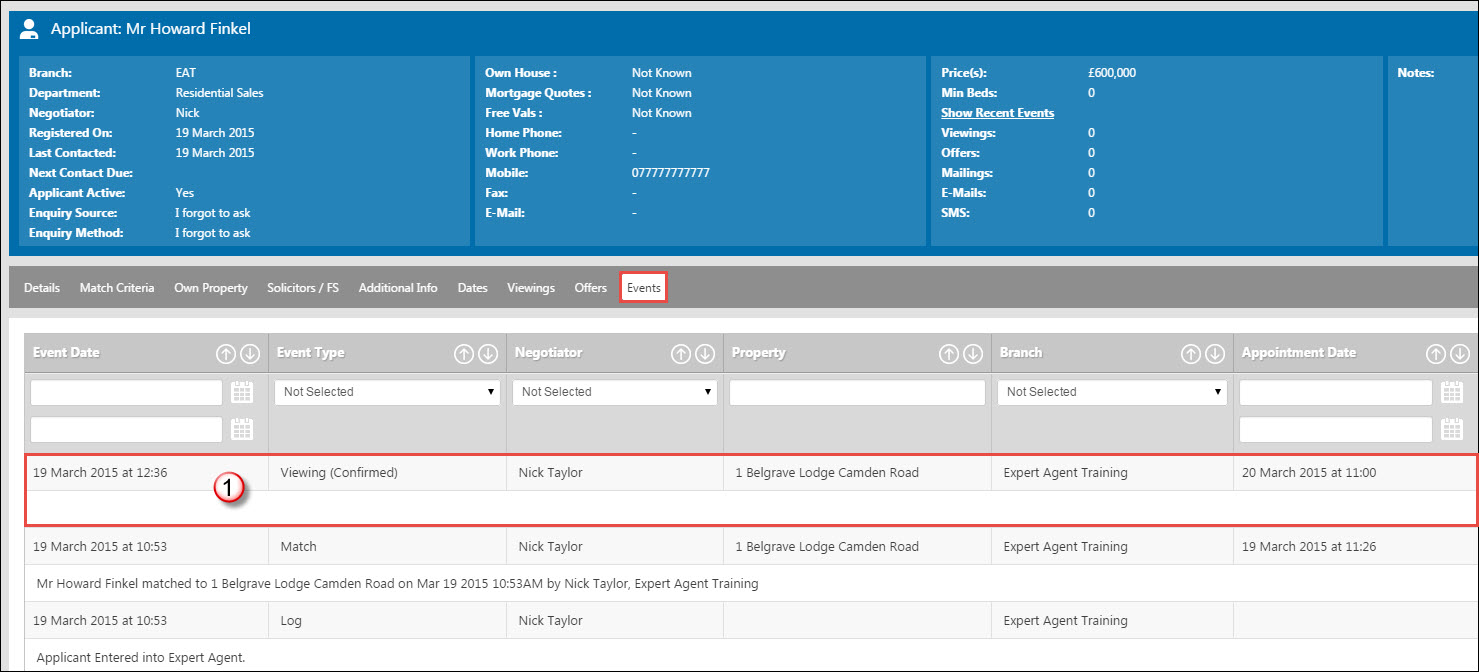Image resolution: width=1479 pixels, height=672 pixels.
Task: Select the Events tab
Action: [644, 288]
